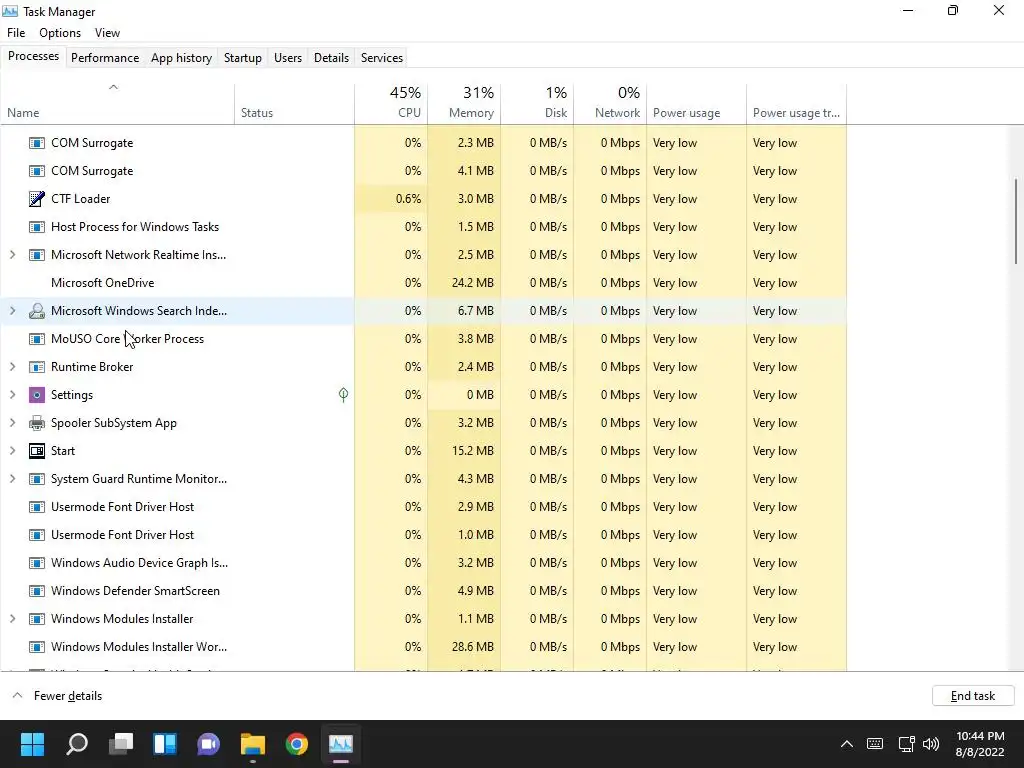Sort by Power usage column
1024x768 pixels.
coord(696,103)
